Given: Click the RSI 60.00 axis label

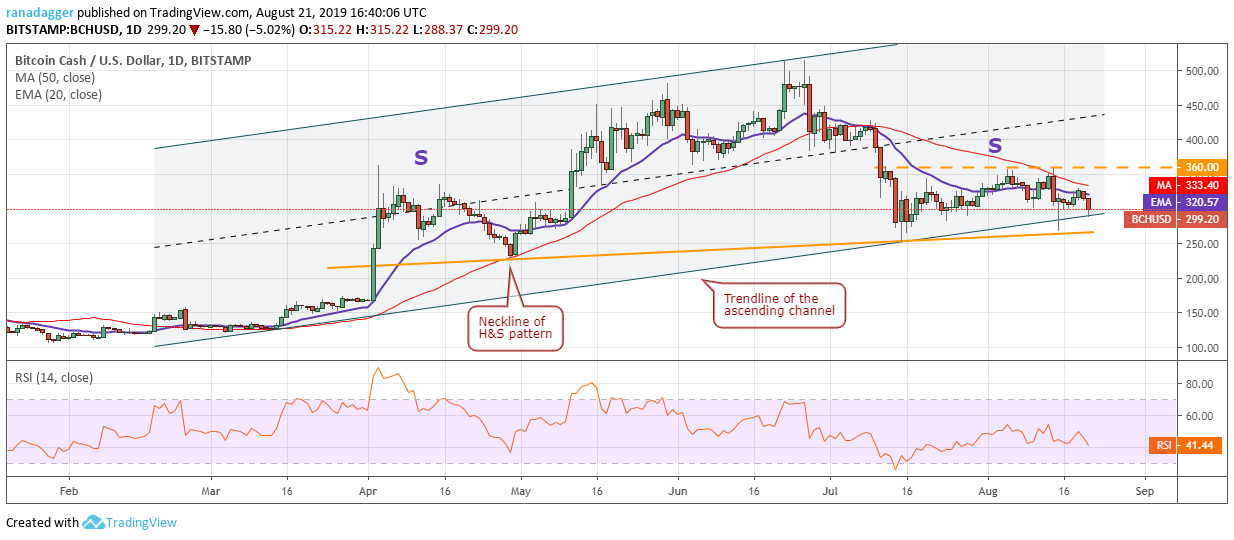Looking at the screenshot, I should pyautogui.click(x=1197, y=416).
